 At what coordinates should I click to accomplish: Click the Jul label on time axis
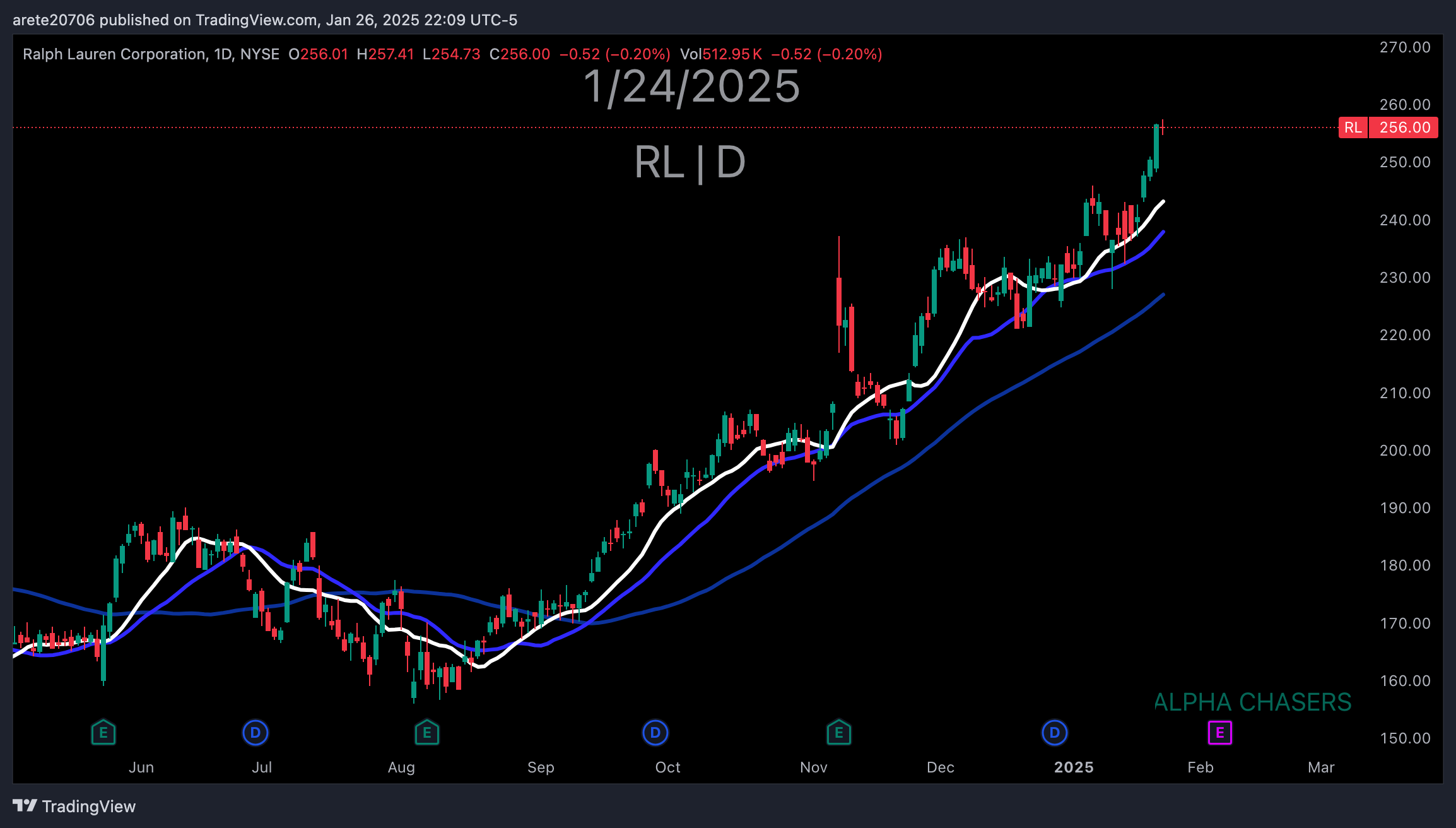[262, 767]
